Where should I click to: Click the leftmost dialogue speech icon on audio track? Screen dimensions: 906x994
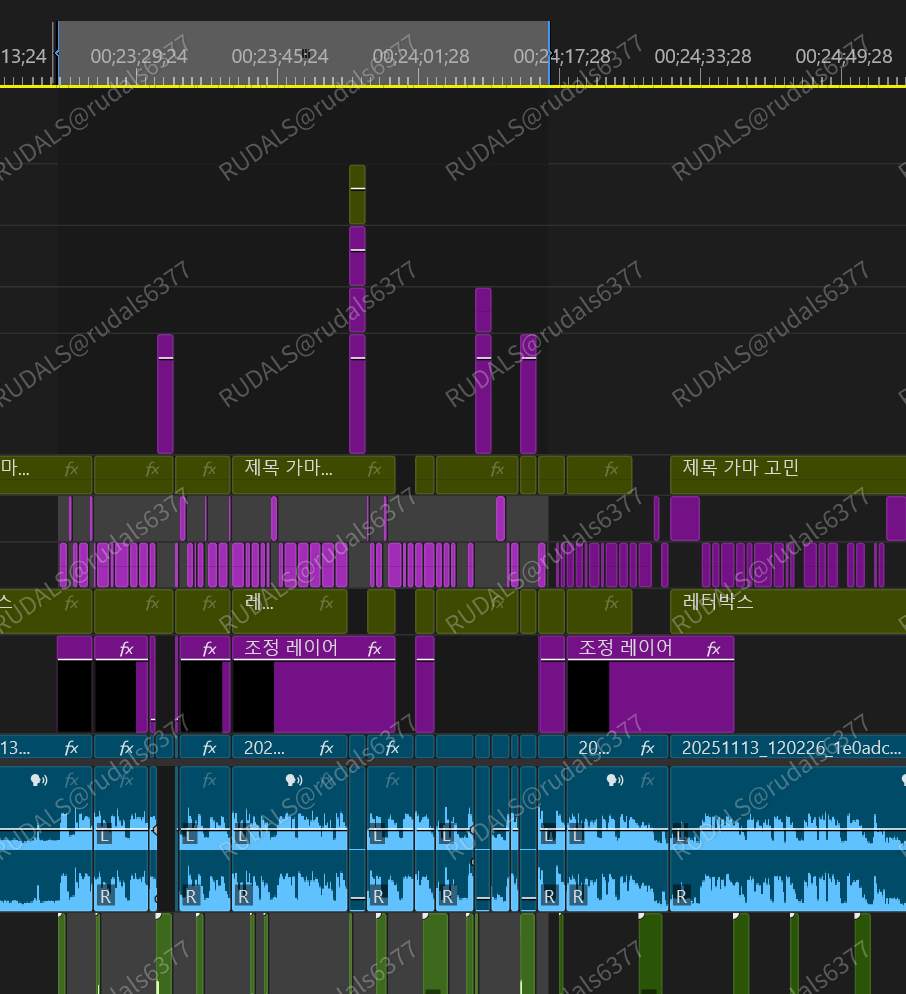[39, 780]
